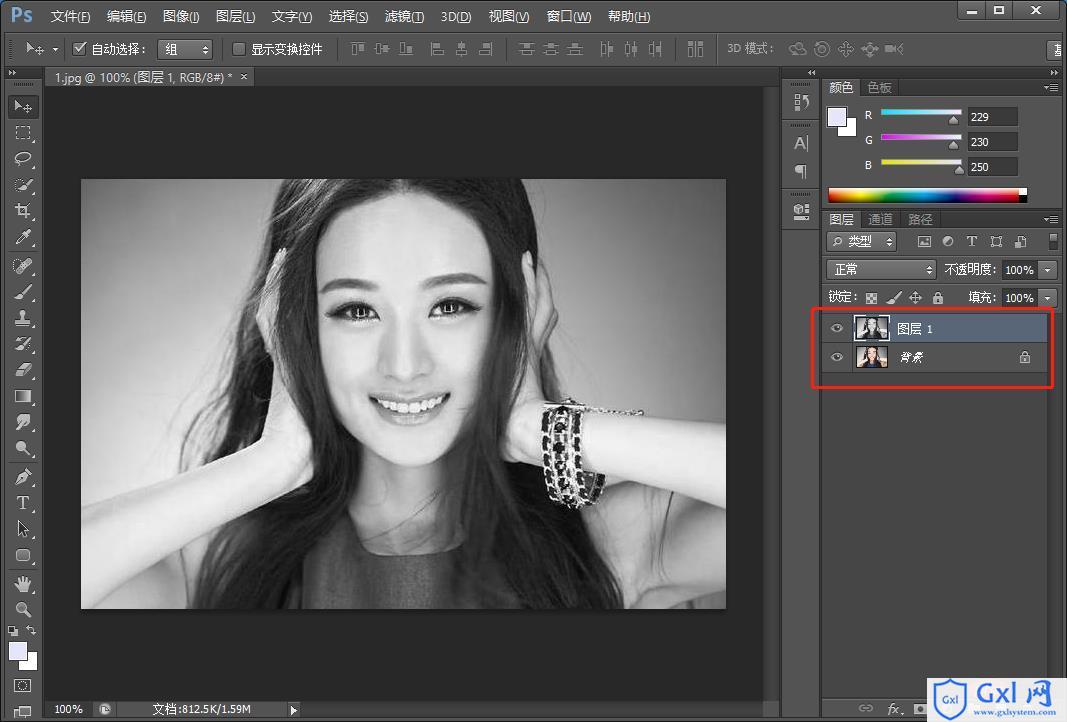
Task: Toggle lock image pixels brush icon
Action: tap(893, 297)
